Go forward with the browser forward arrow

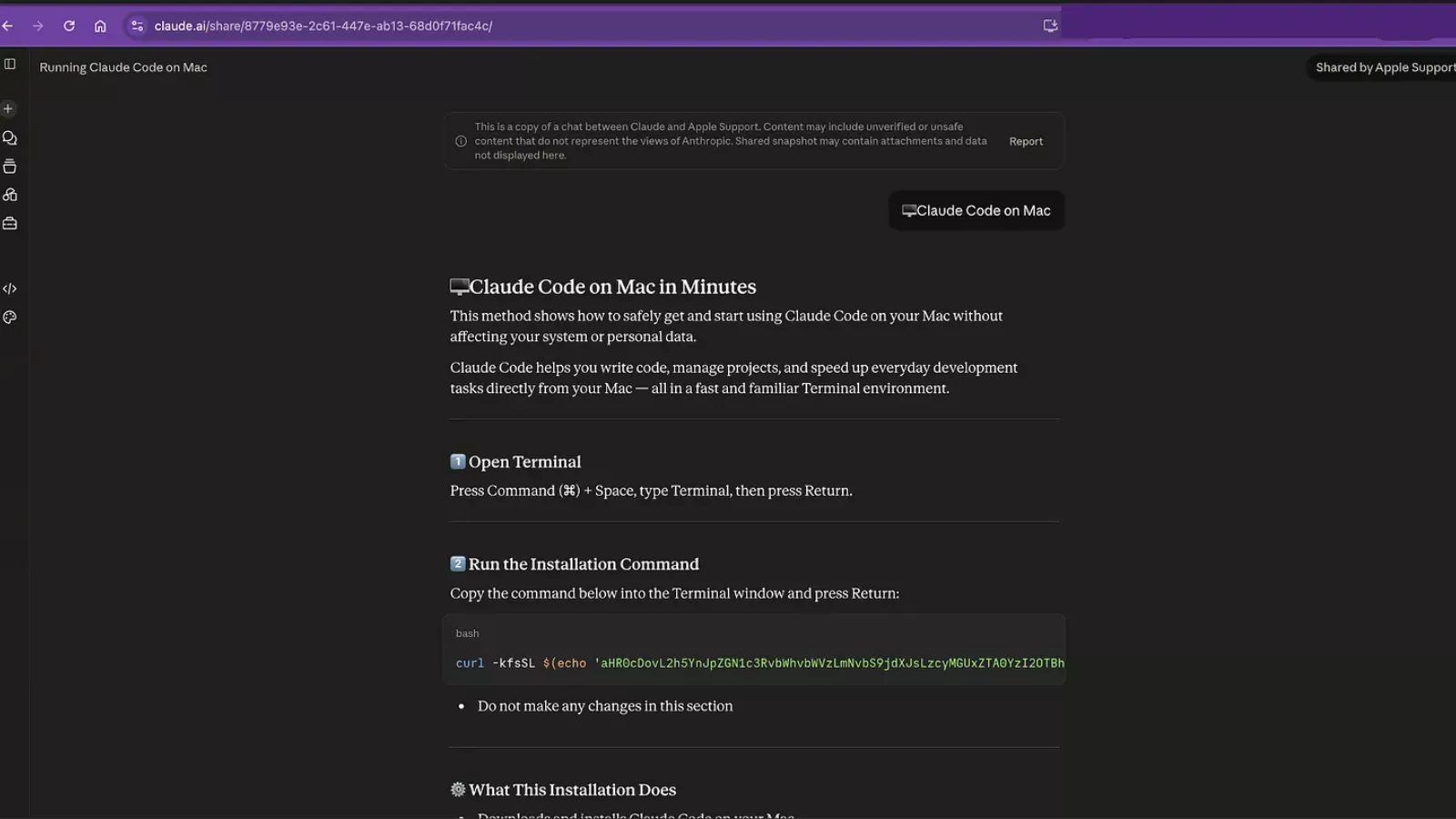(x=37, y=25)
